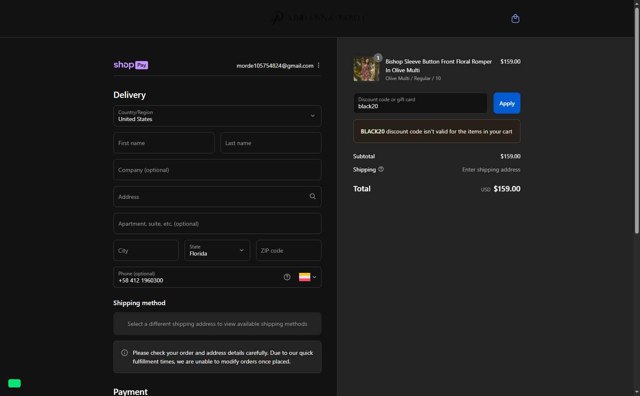Click the Company (optional) field
This screenshot has width=640, height=396.
click(x=217, y=170)
